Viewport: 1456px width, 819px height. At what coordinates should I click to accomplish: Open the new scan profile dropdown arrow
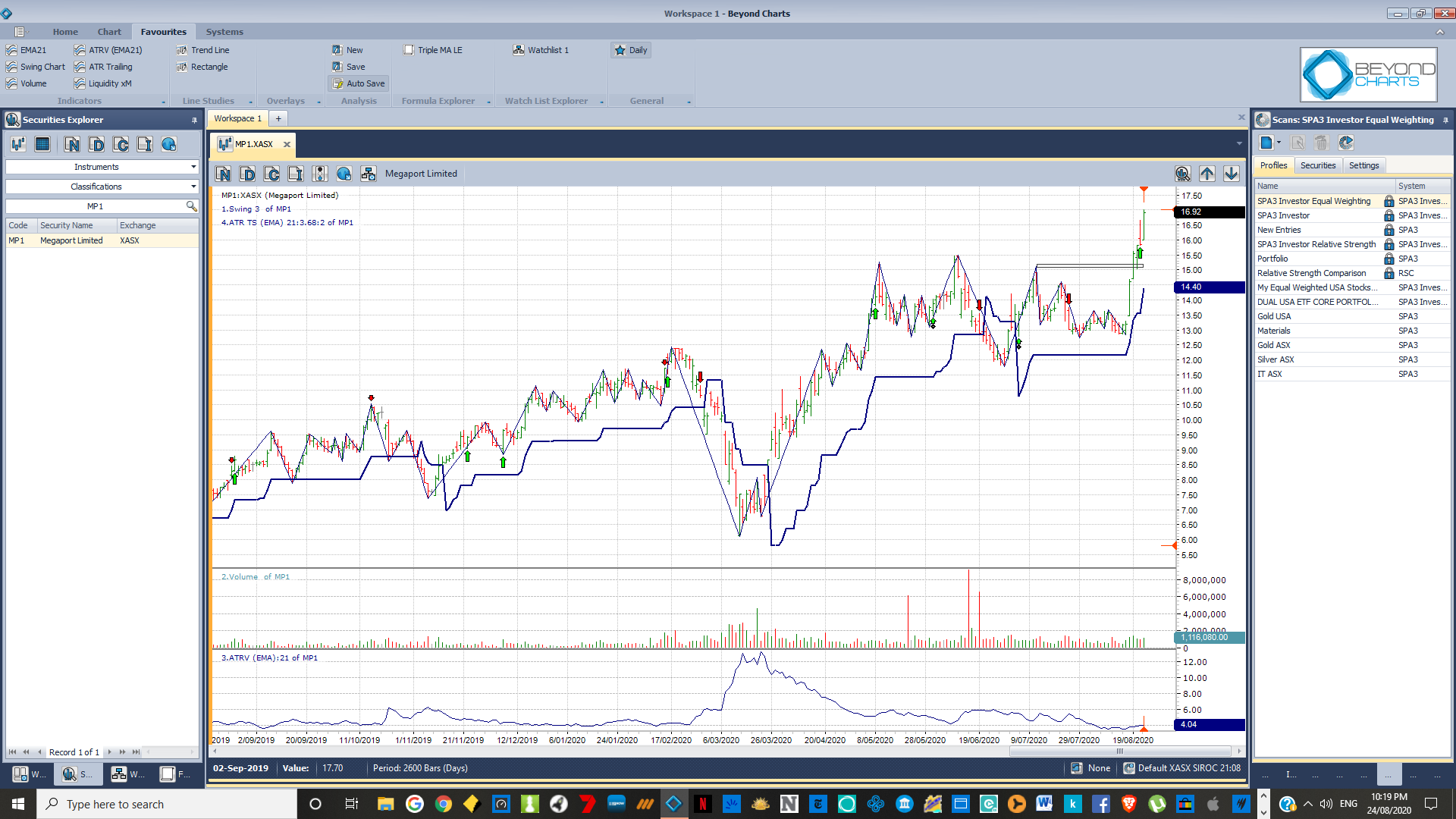[x=1279, y=143]
